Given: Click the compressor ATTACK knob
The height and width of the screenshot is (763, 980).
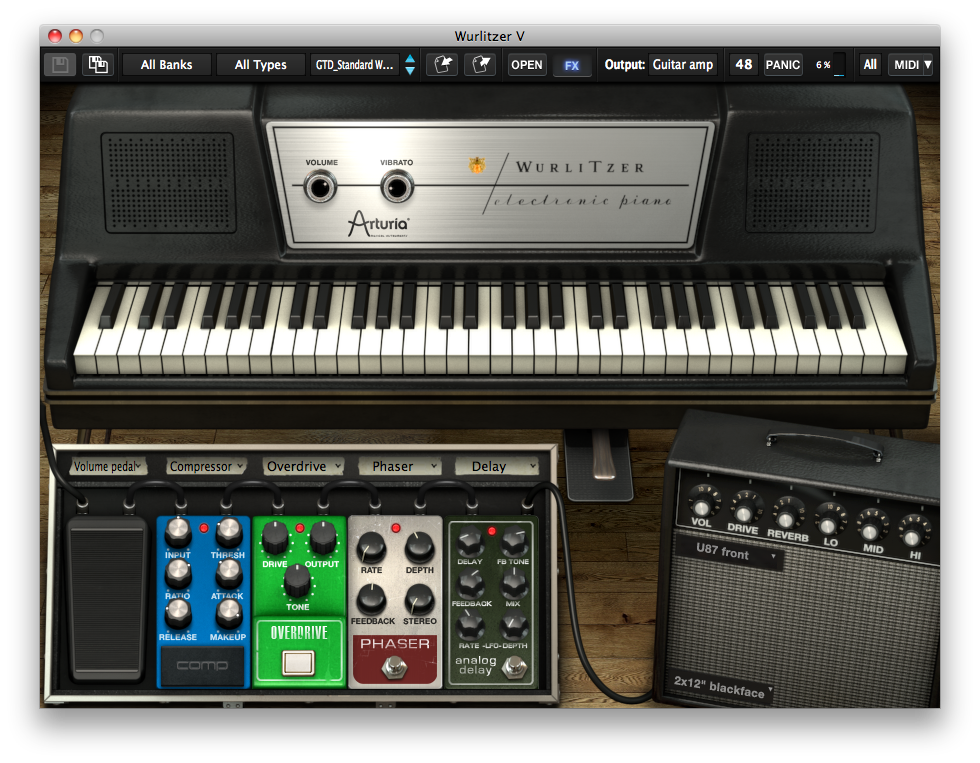Looking at the screenshot, I should [x=229, y=573].
